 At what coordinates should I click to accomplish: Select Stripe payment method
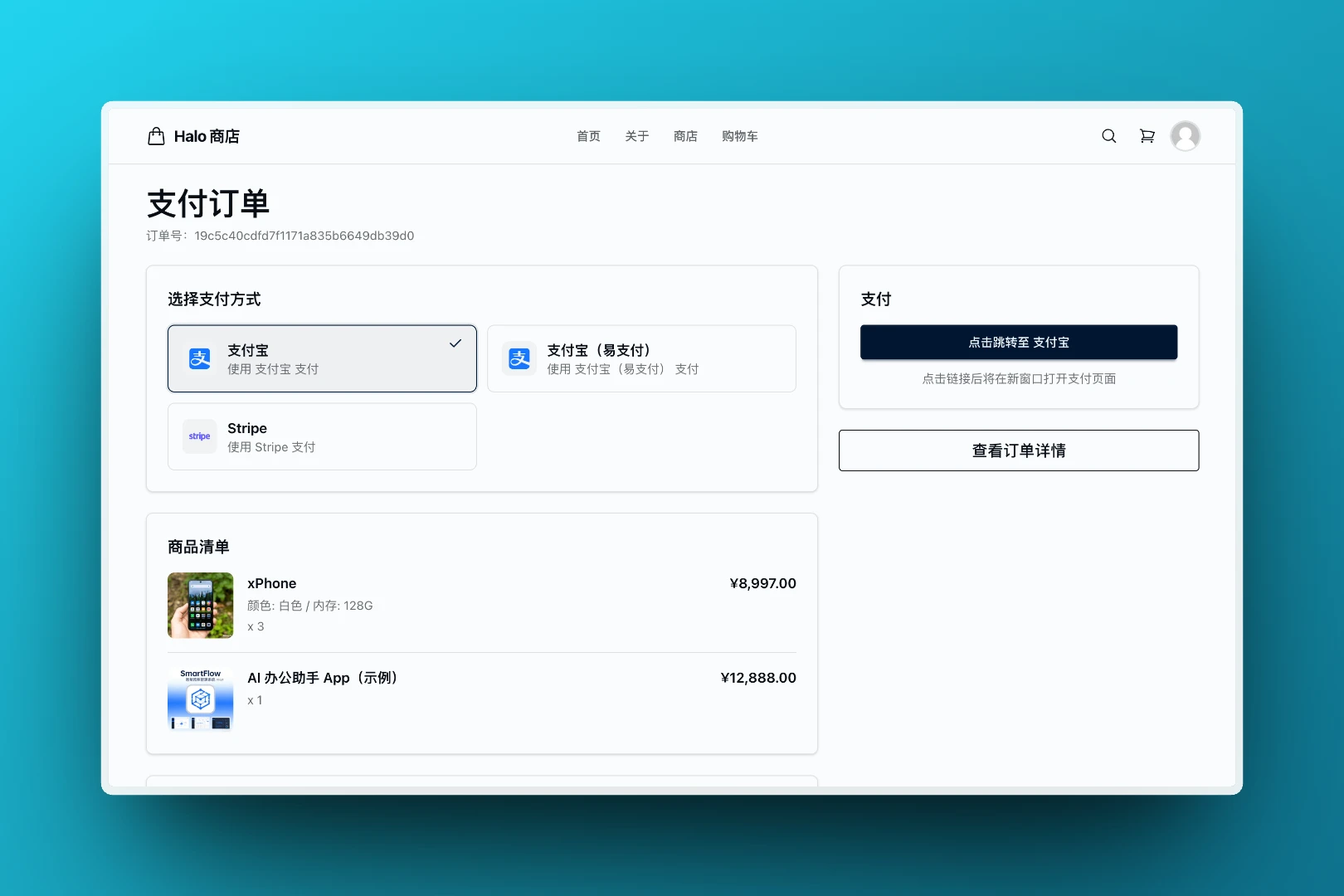point(322,436)
